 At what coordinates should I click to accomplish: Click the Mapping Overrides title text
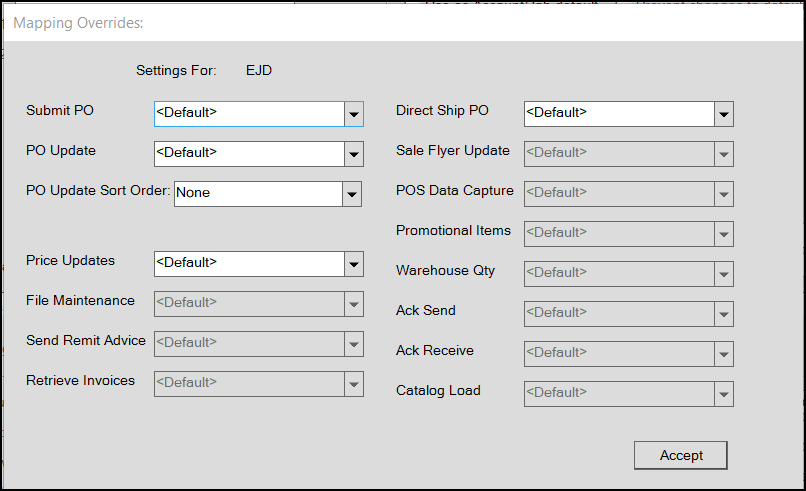(78, 23)
